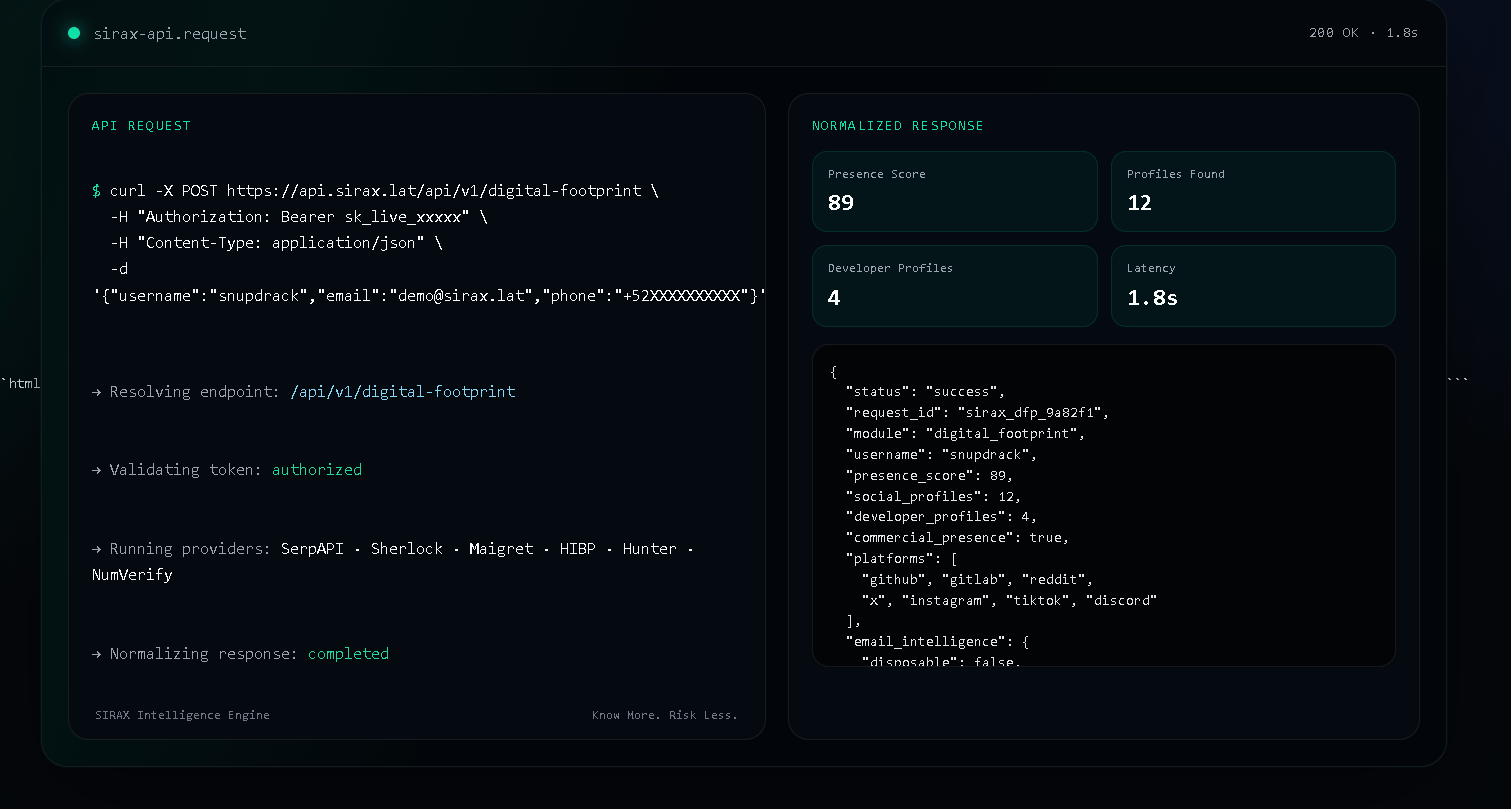The image size is (1511, 809).
Task: Click the /api/v1/digital-footprint endpoint link
Action: [x=403, y=392]
